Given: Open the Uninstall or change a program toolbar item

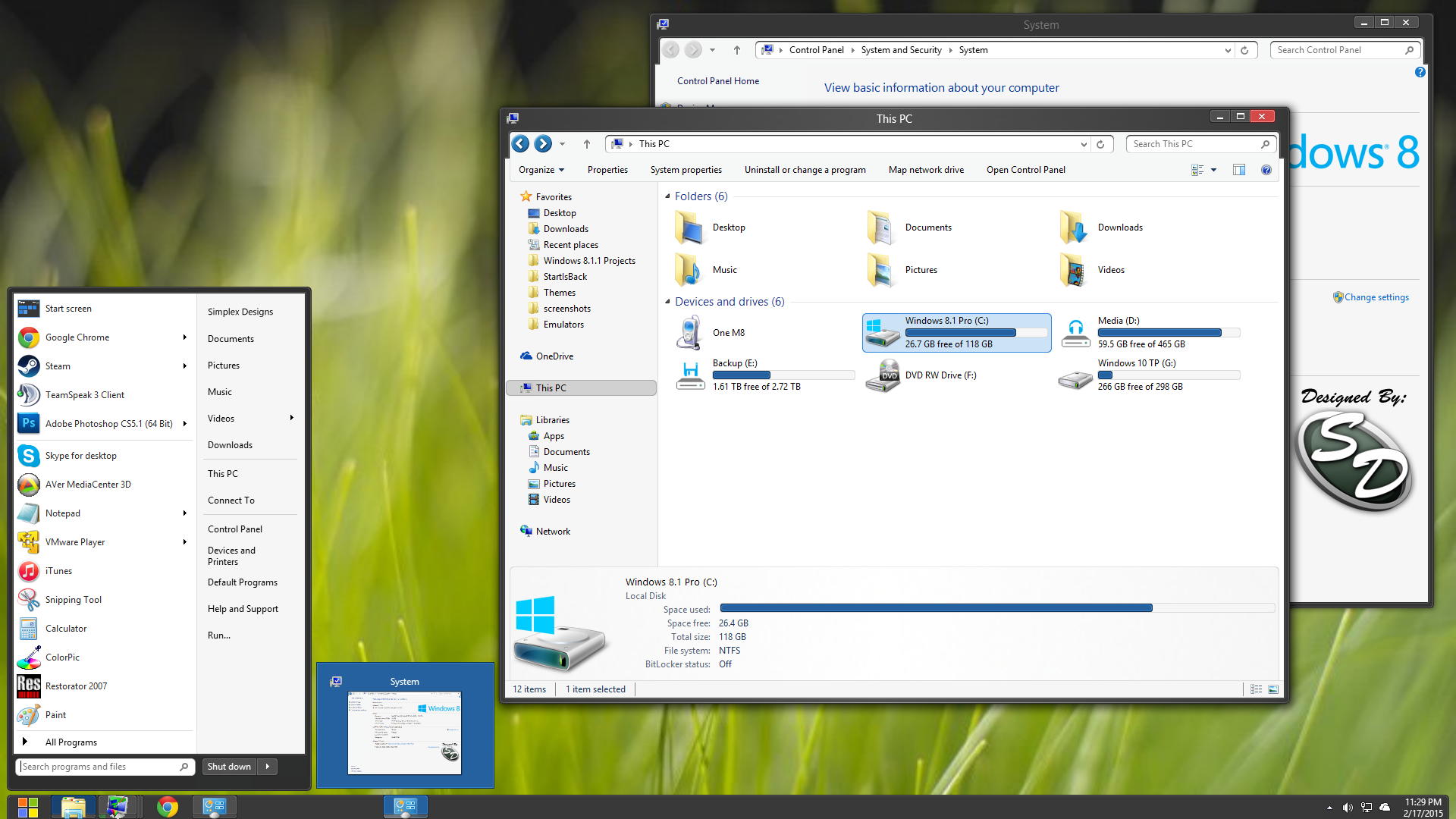Looking at the screenshot, I should (805, 170).
